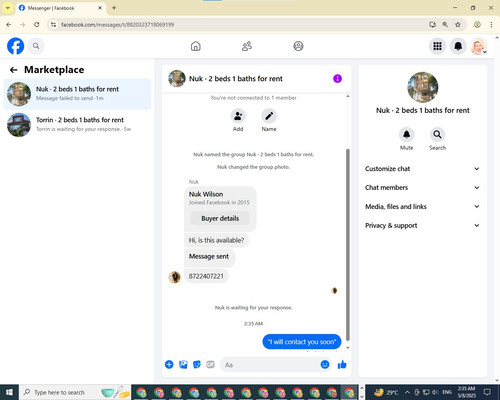Go to the Home feed icon
The height and width of the screenshot is (400, 500).
[196, 46]
